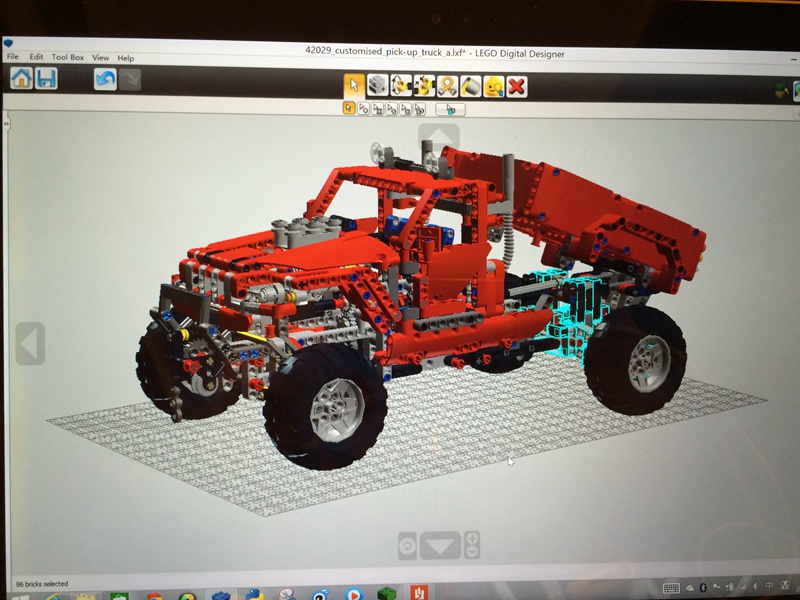Open the blue play button taskbar app

[353, 594]
